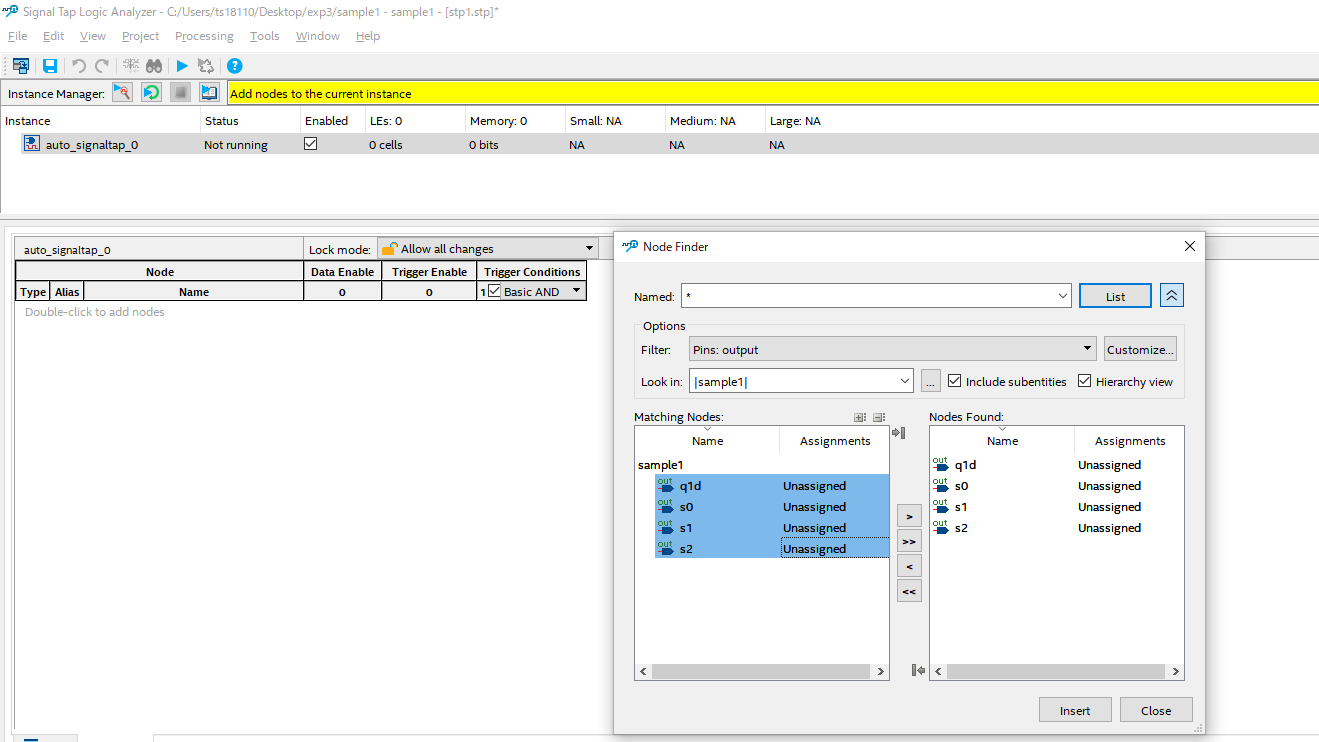The image size is (1319, 742).
Task: Click Run Analysis in Instance Manager
Action: 122,93
